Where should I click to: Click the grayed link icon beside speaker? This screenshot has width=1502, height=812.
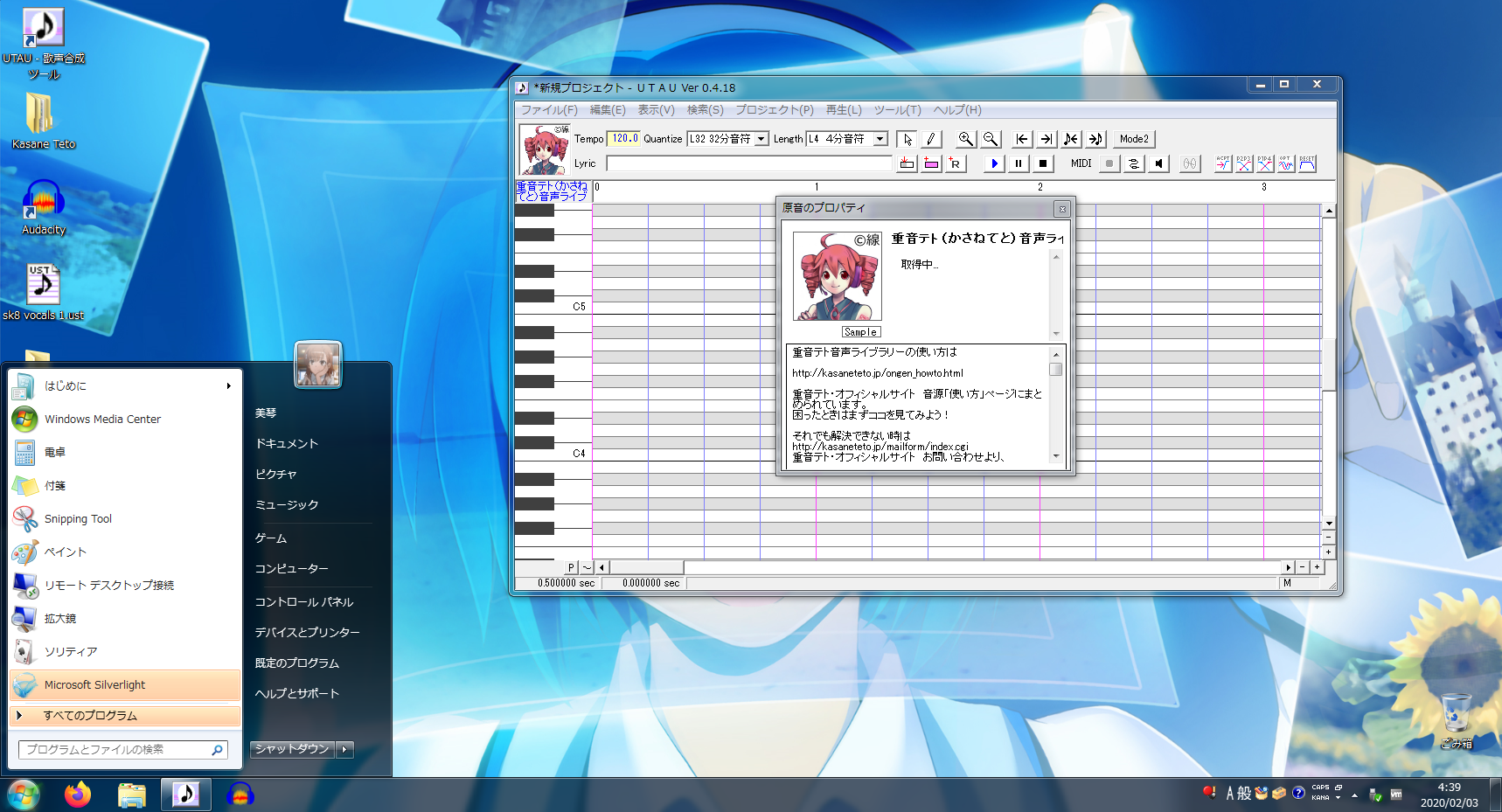coord(1190,163)
